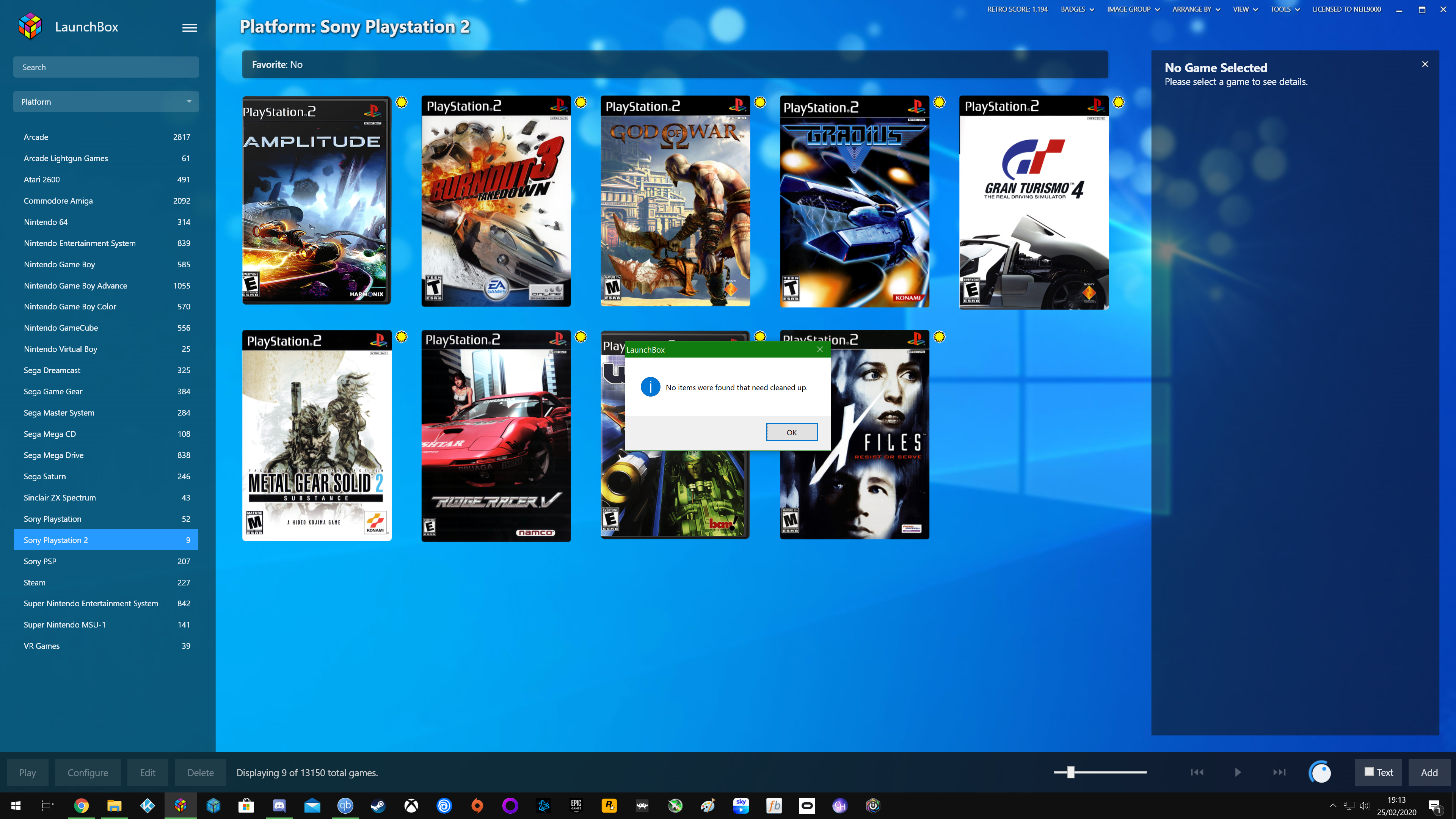This screenshot has height=819, width=1456.
Task: Select the Metal Gear Solid 2 cover
Action: pos(317,435)
